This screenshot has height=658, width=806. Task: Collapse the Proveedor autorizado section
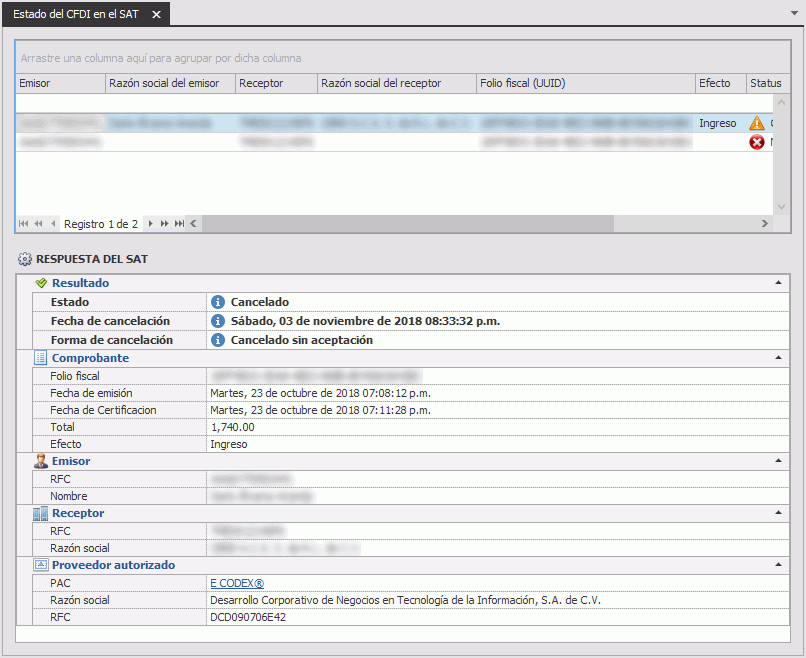[x=778, y=565]
